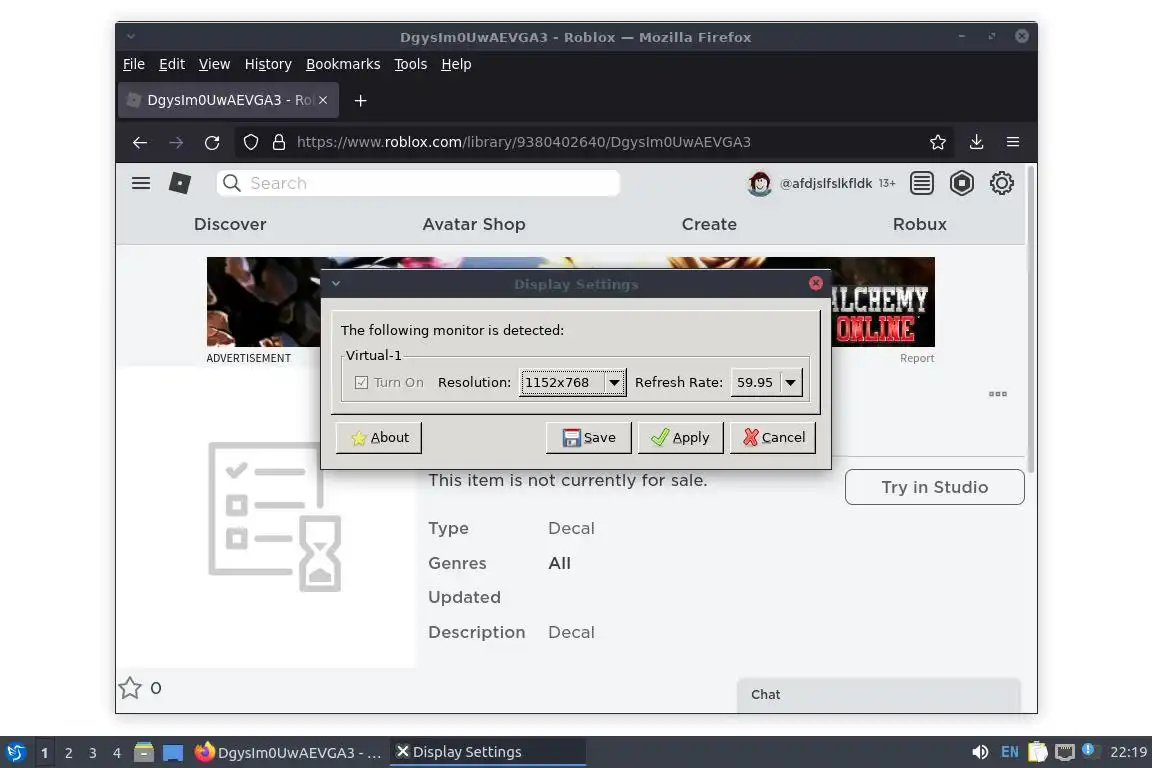The width and height of the screenshot is (1152, 768).
Task: Open the Bookmarks menu
Action: coord(343,64)
